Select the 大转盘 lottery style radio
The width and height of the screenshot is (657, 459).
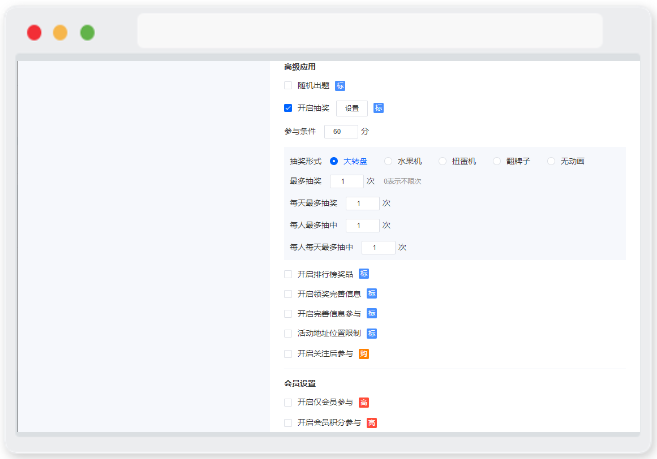[x=334, y=161]
